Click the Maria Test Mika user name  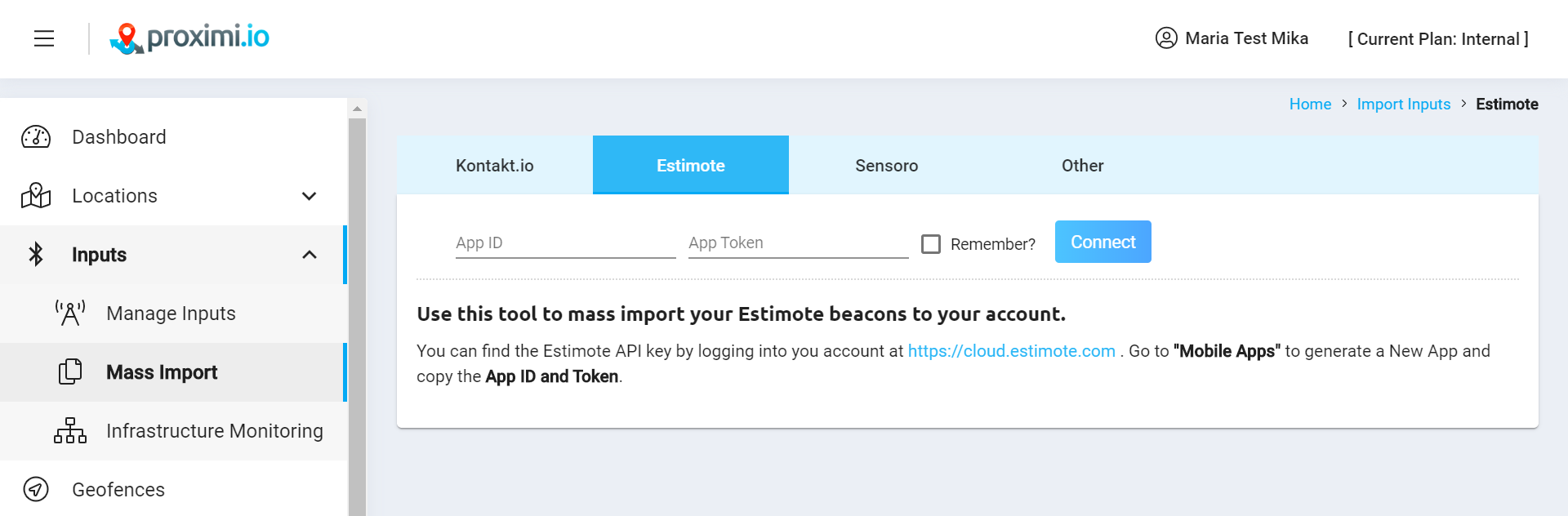[1247, 38]
